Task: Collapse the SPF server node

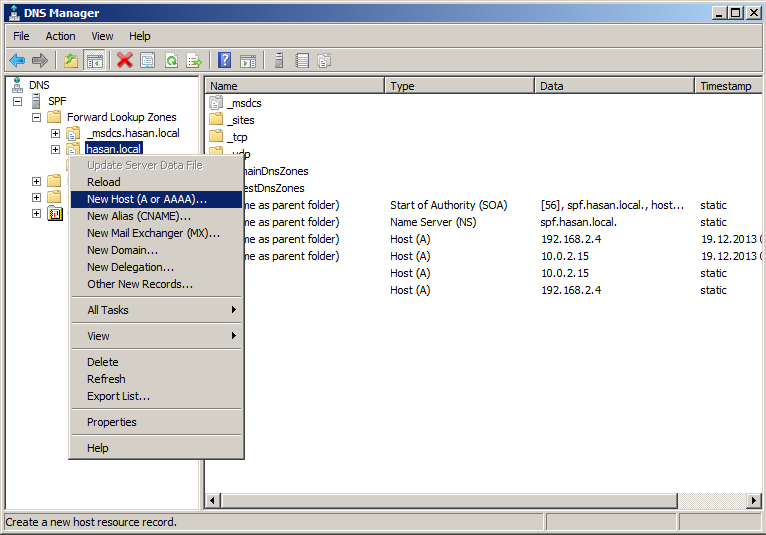Action: [18, 101]
